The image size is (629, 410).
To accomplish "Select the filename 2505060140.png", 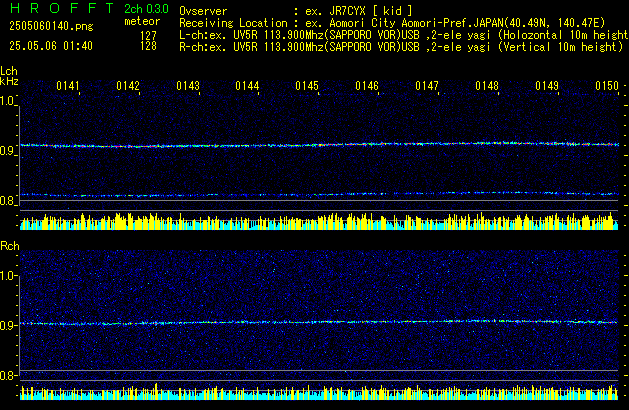I will pos(51,26).
